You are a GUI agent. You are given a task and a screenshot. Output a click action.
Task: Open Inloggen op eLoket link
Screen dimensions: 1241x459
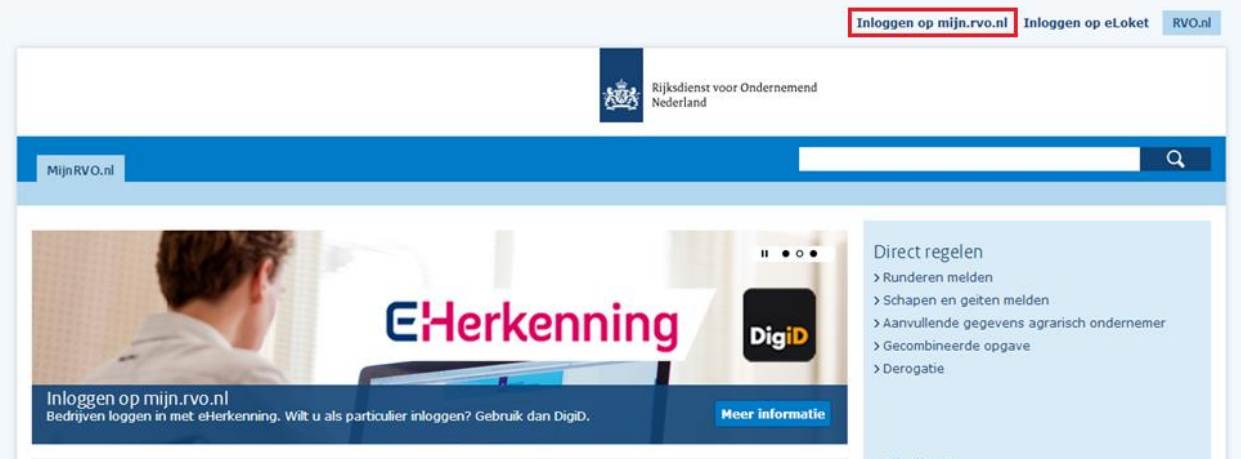point(1086,23)
